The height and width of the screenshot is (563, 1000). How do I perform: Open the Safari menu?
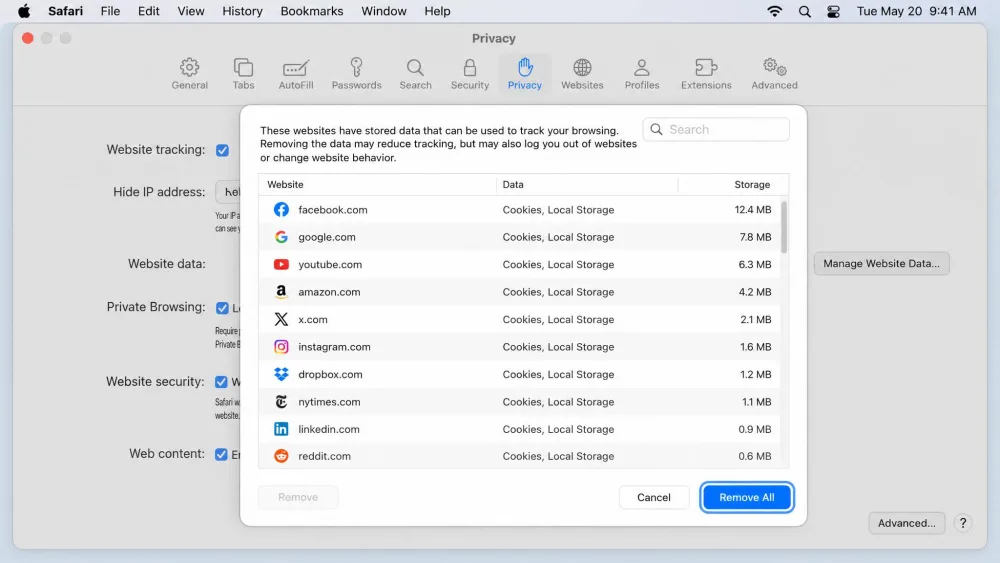tap(66, 11)
